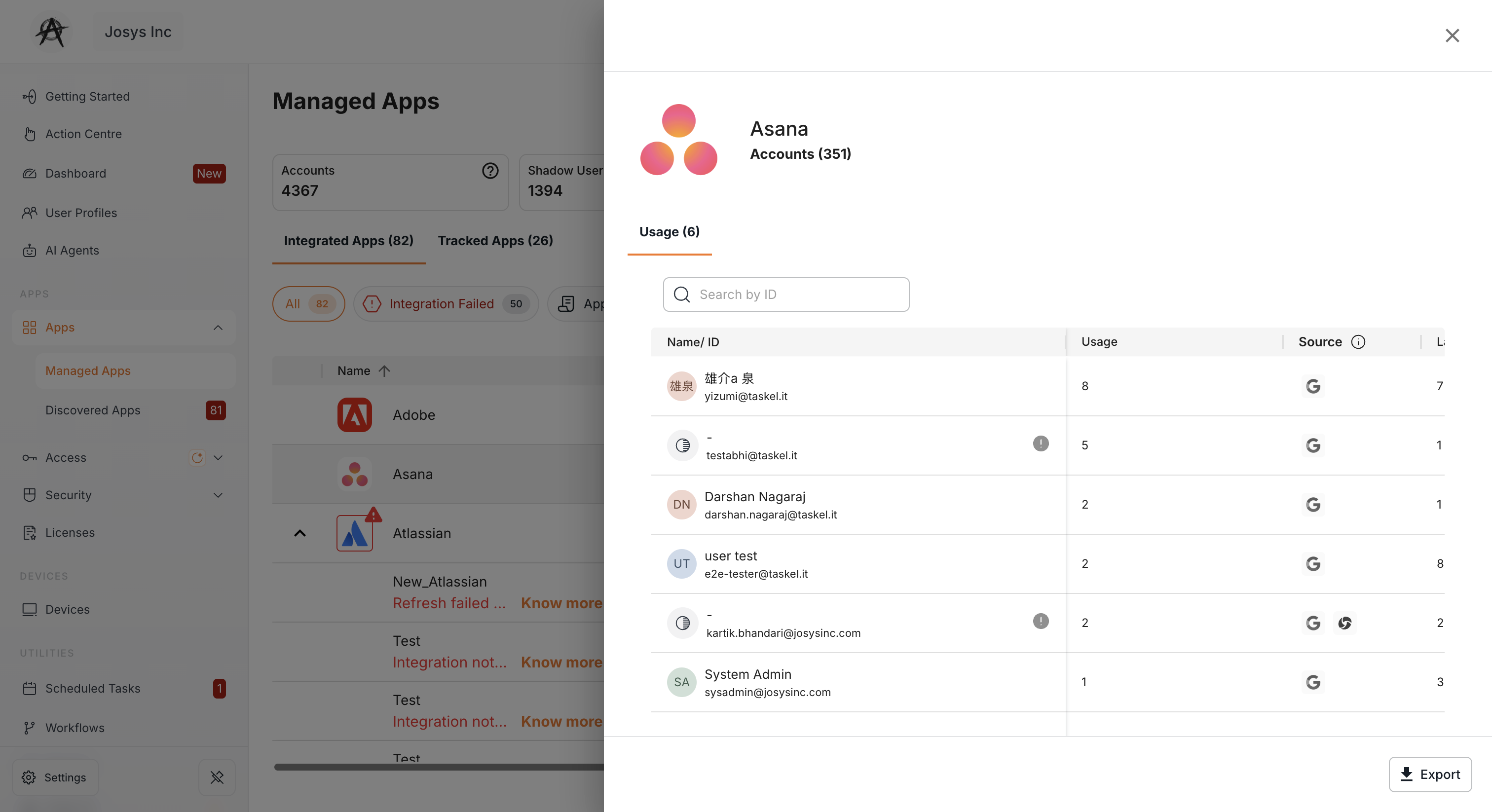Click the Atlassian app icon
This screenshot has width=1492, height=812.
(x=354, y=533)
